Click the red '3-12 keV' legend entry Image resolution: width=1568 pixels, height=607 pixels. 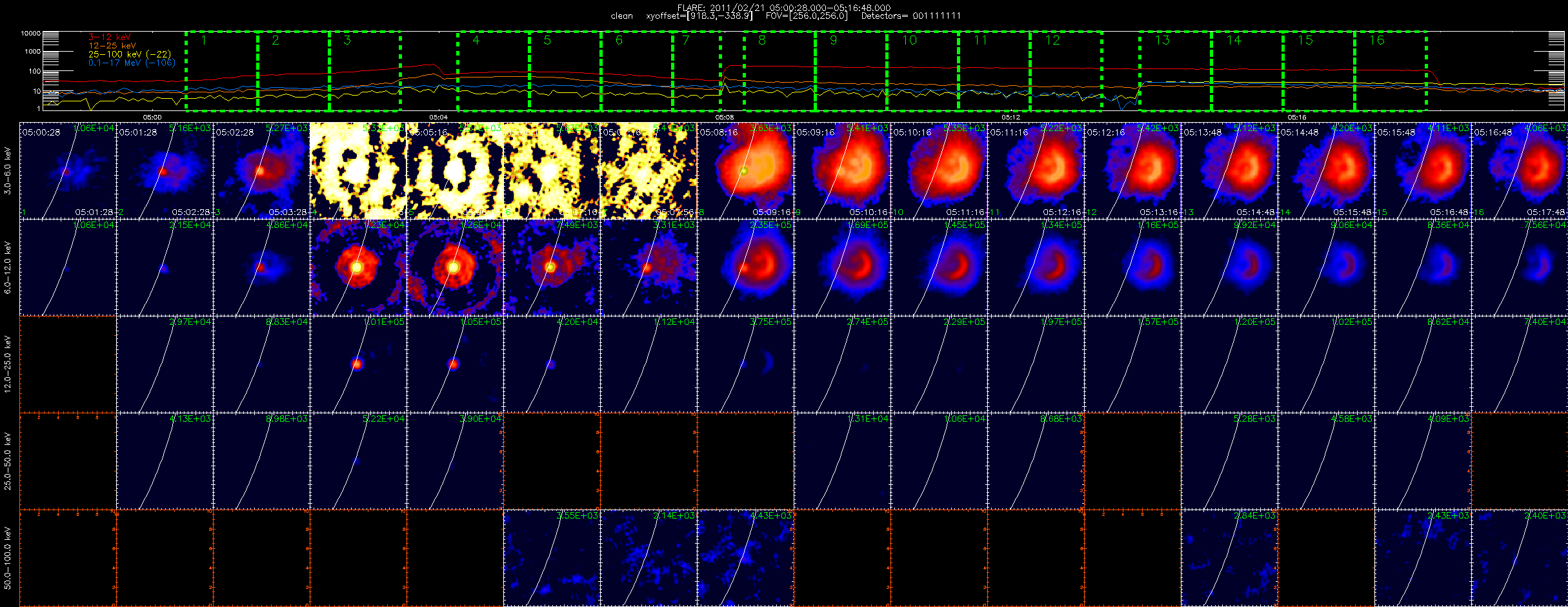point(110,37)
